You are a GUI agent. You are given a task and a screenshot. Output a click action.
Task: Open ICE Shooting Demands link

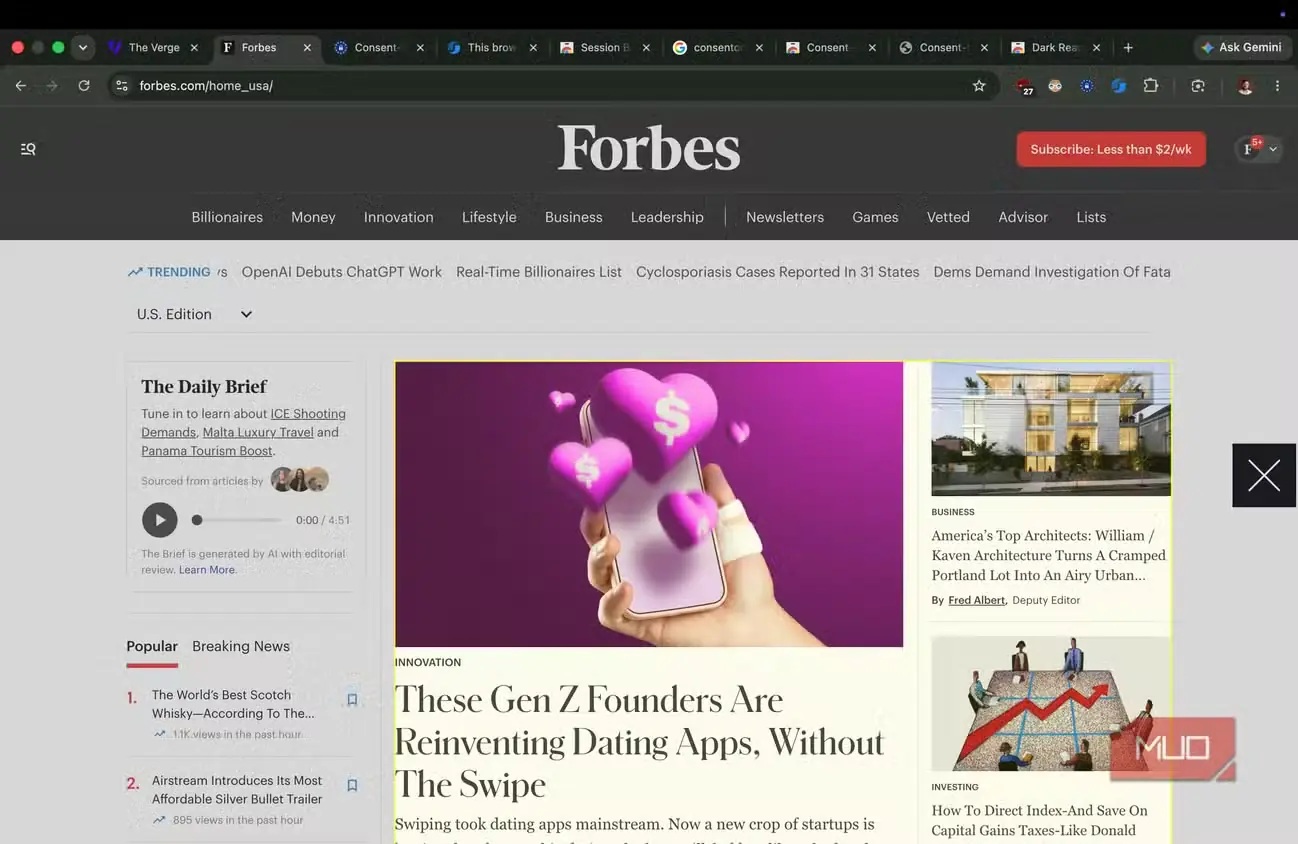tap(308, 414)
